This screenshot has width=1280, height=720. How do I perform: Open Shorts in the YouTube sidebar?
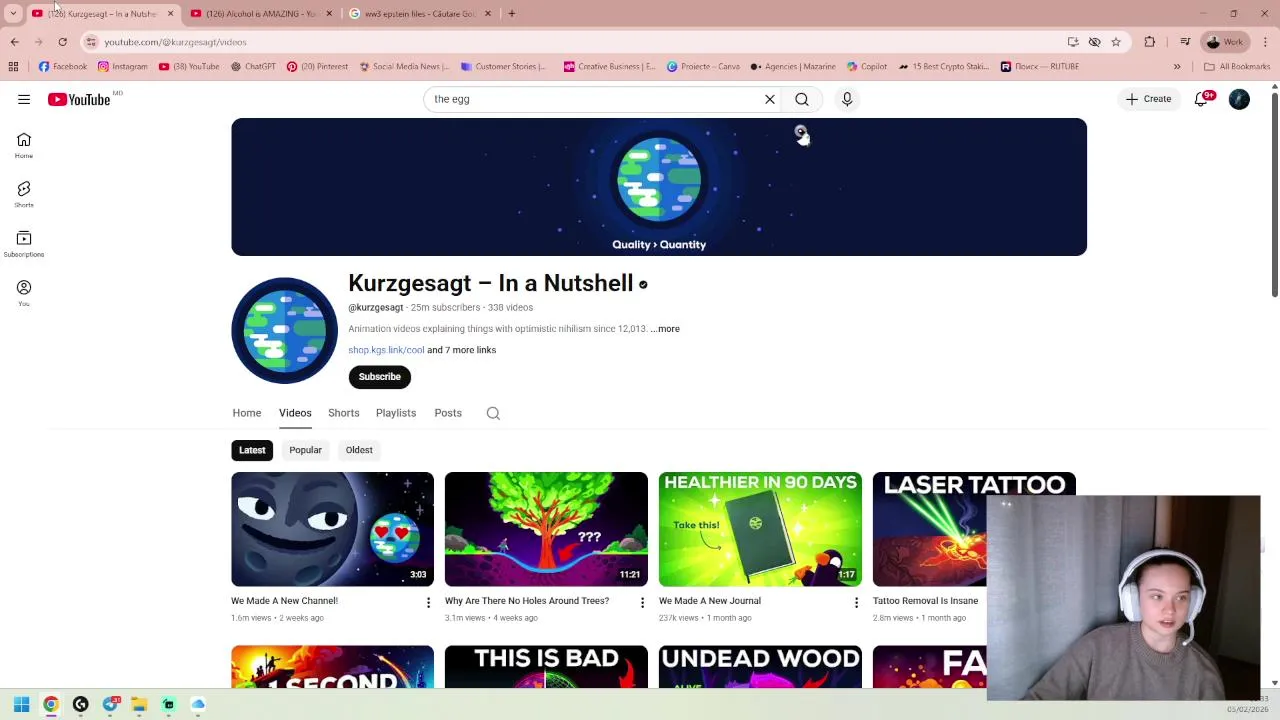click(24, 194)
